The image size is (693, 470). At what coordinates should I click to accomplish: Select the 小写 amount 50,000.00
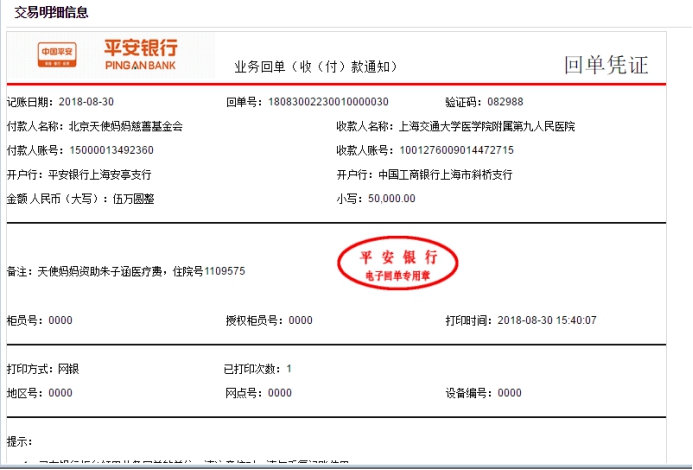click(x=392, y=199)
